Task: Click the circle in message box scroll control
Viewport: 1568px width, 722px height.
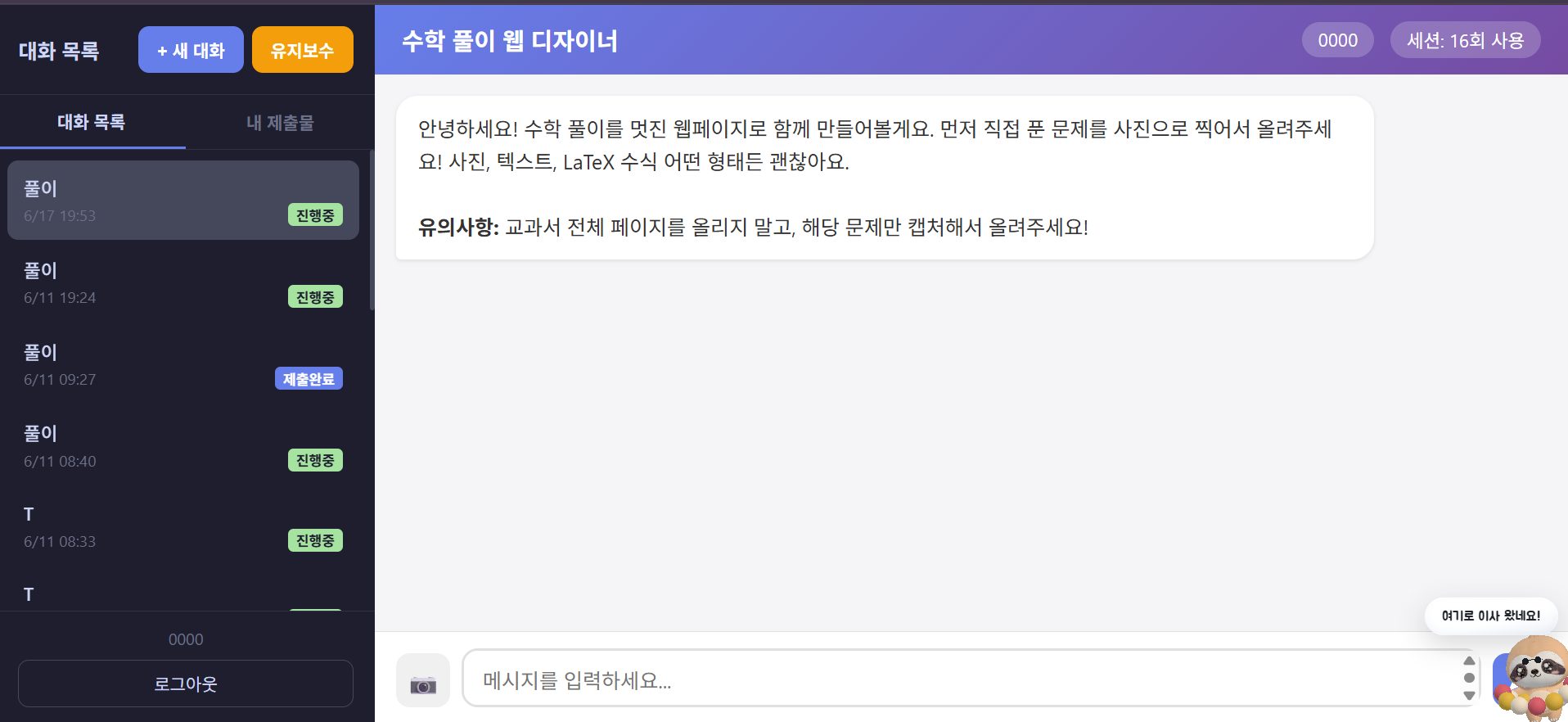Action: click(1469, 678)
